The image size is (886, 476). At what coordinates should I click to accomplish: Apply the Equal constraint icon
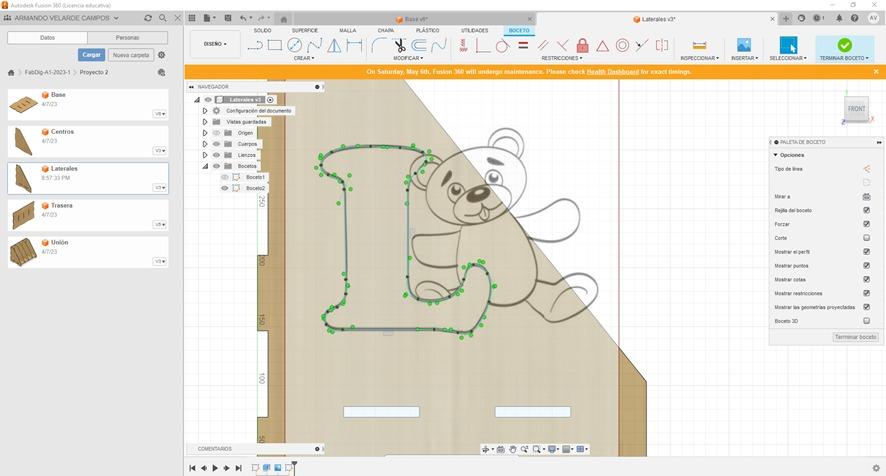coord(523,45)
